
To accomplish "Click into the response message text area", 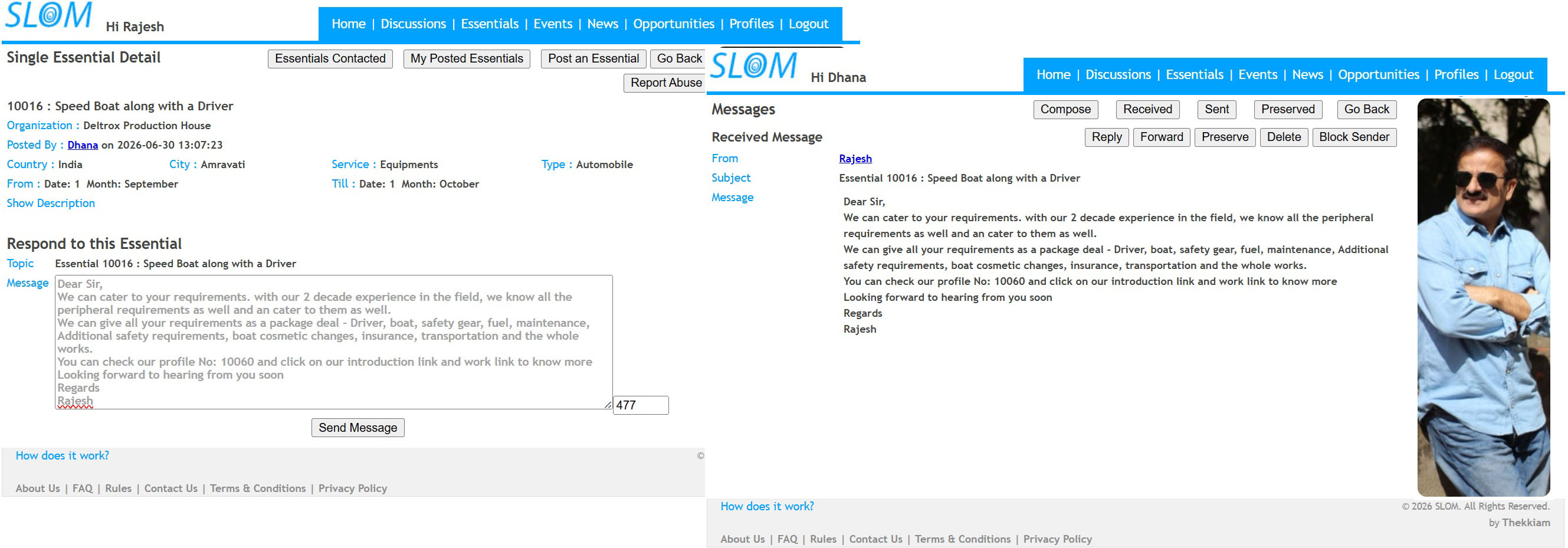I will (333, 342).
